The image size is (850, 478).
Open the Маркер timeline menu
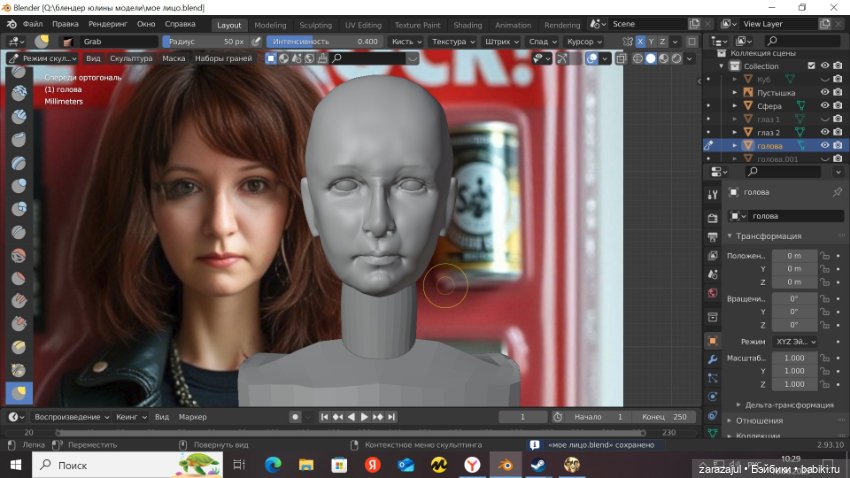click(192, 417)
